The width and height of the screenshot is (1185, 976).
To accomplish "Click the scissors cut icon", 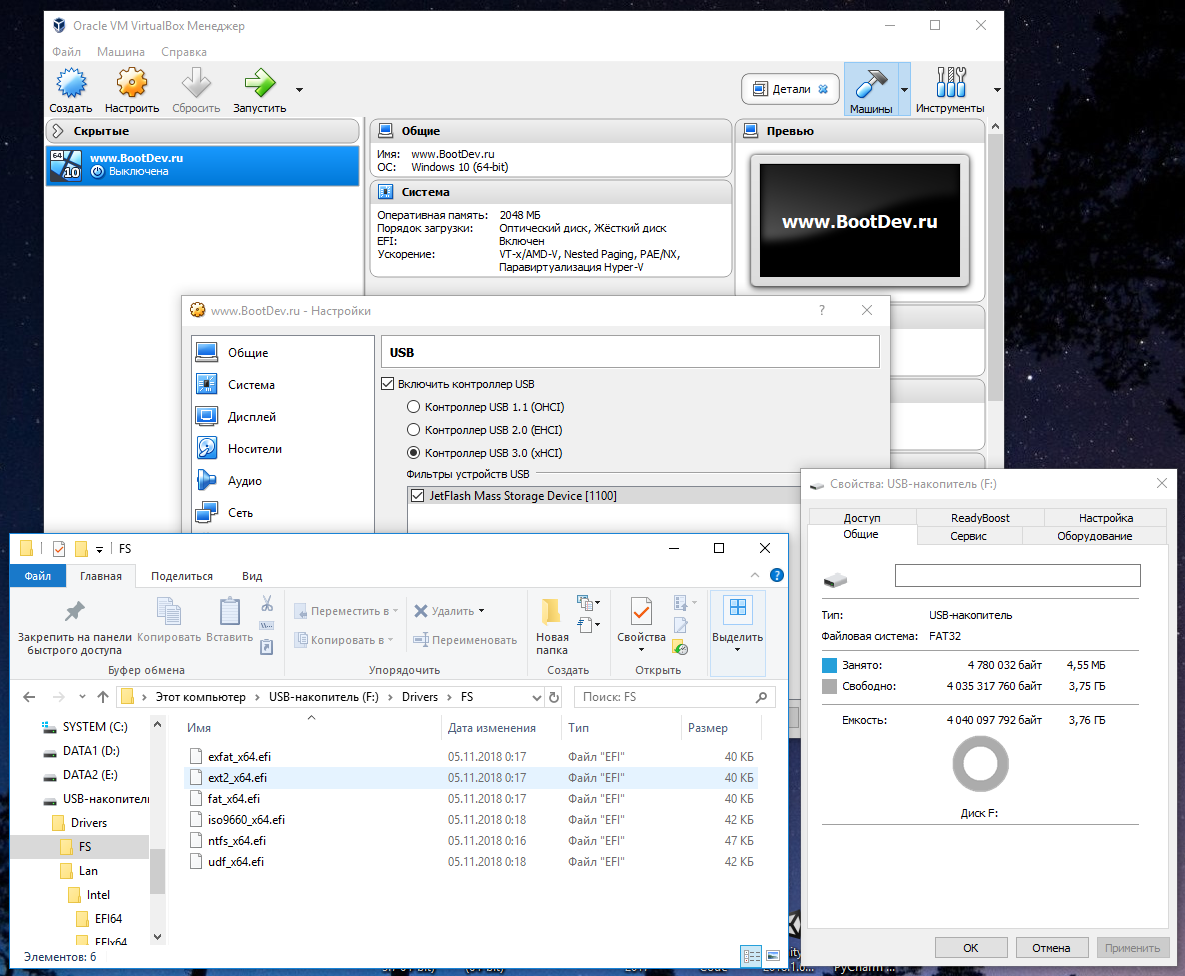I will pos(267,604).
